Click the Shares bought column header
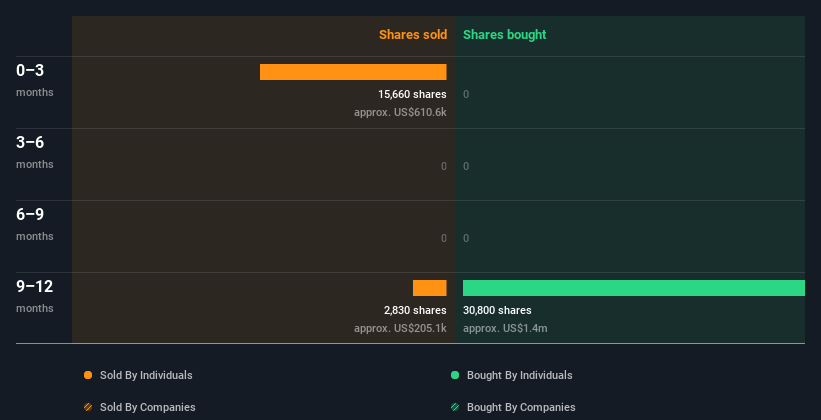Viewport: 821px width, 420px height. 505,35
